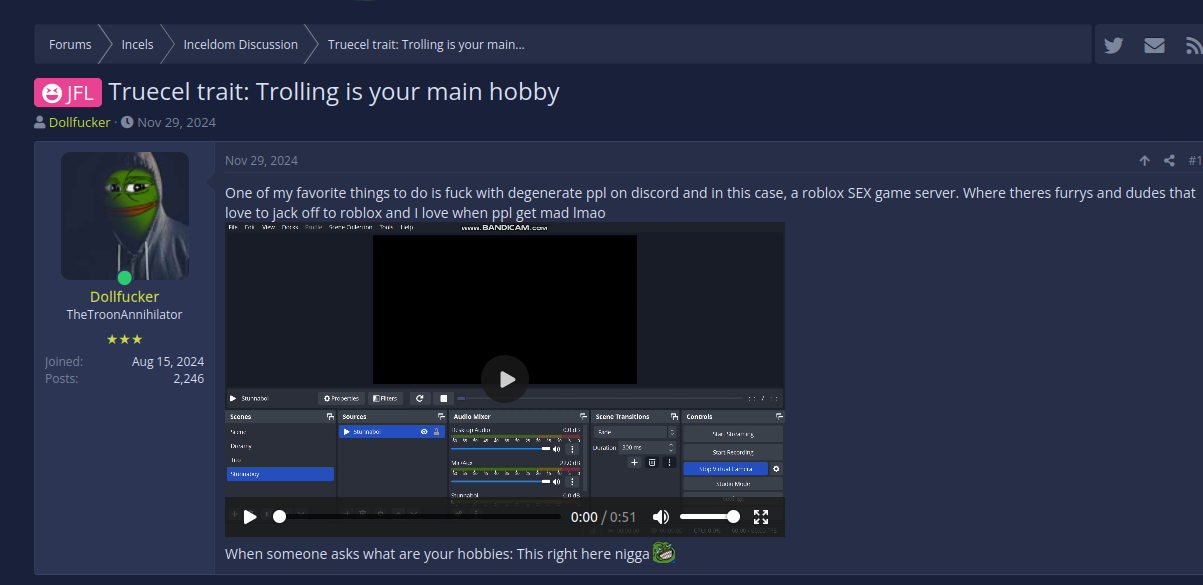Go to the Forums breadcrumb
Viewport: 1203px width, 585px height.
[x=70, y=44]
